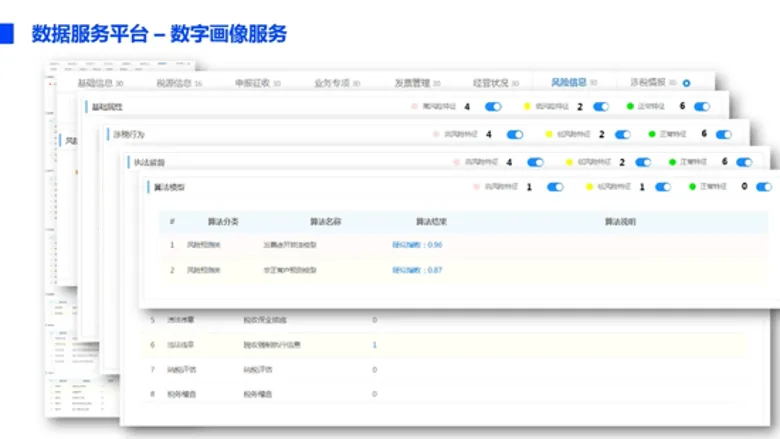Open the 涉税情报 tab
The height and width of the screenshot is (439, 780).
[653, 82]
